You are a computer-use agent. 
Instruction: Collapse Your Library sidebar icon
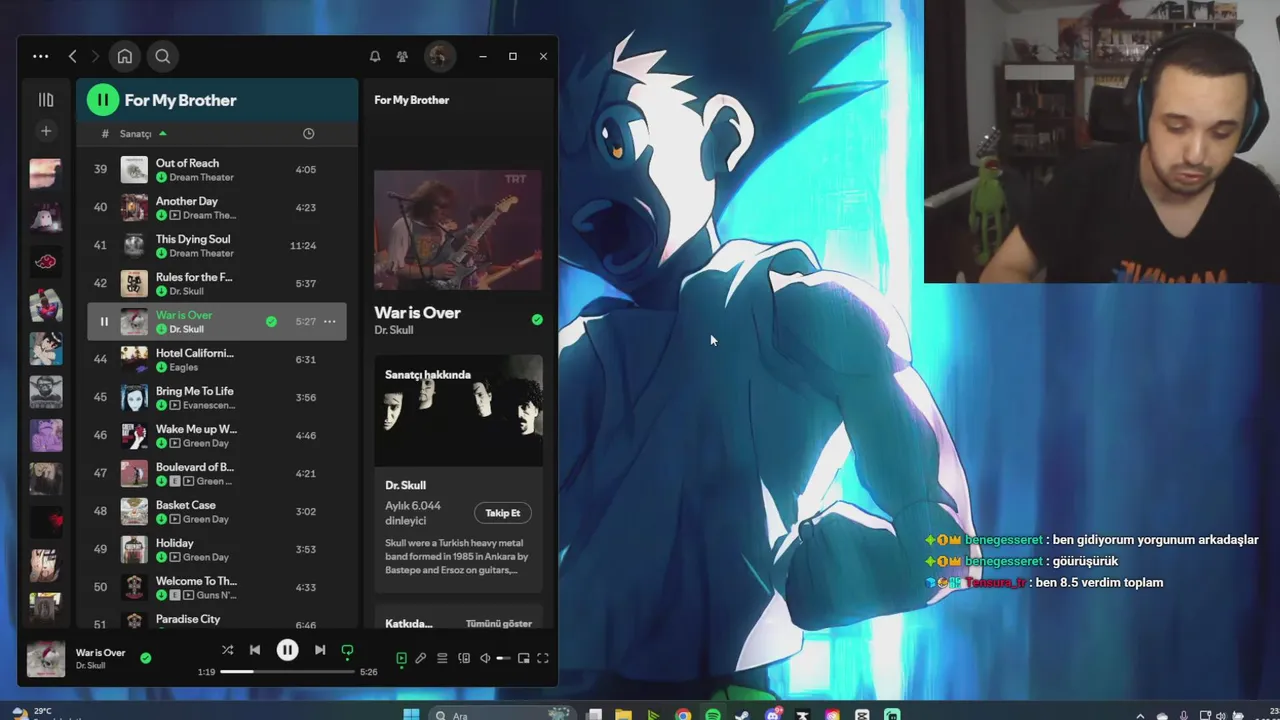[45, 100]
